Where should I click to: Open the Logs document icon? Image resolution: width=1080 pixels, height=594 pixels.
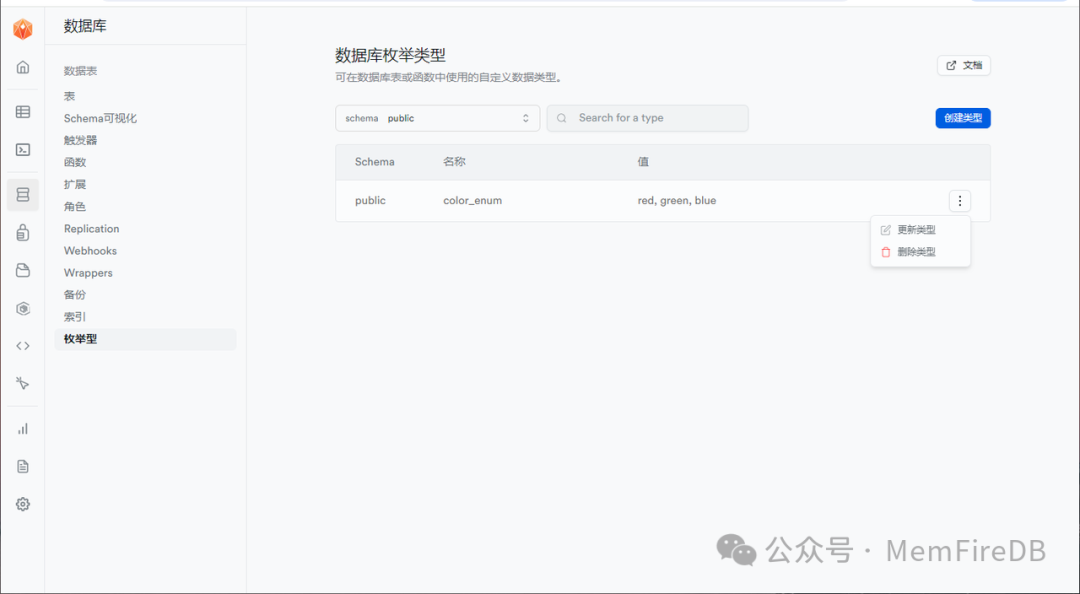point(23,467)
